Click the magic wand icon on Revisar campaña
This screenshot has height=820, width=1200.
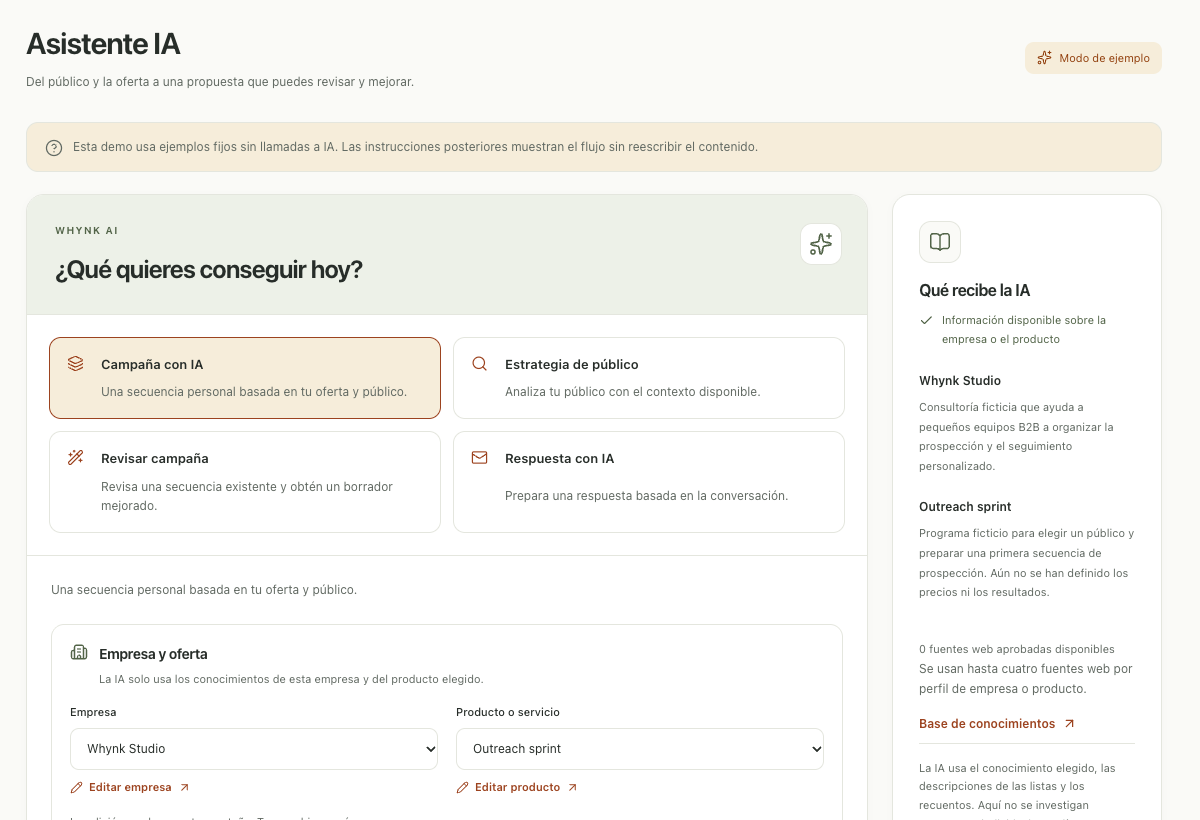76,458
